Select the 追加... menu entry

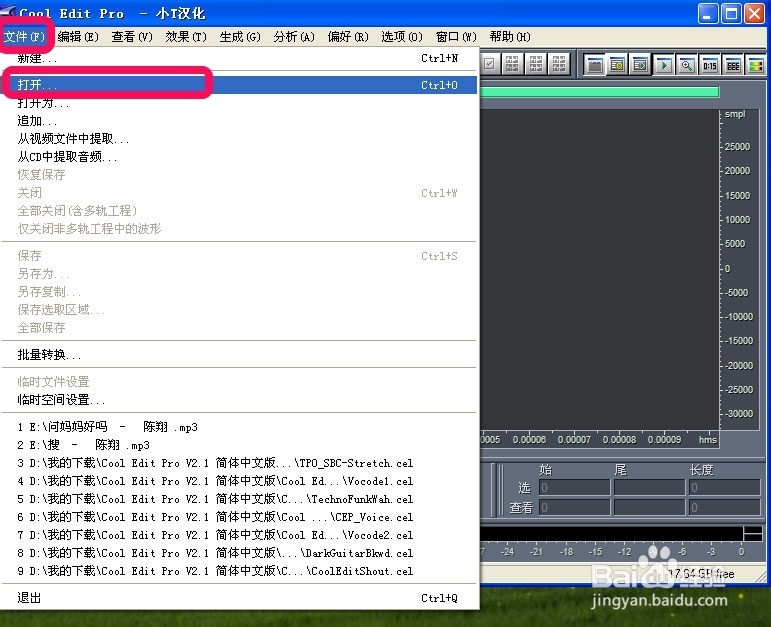(x=239, y=120)
